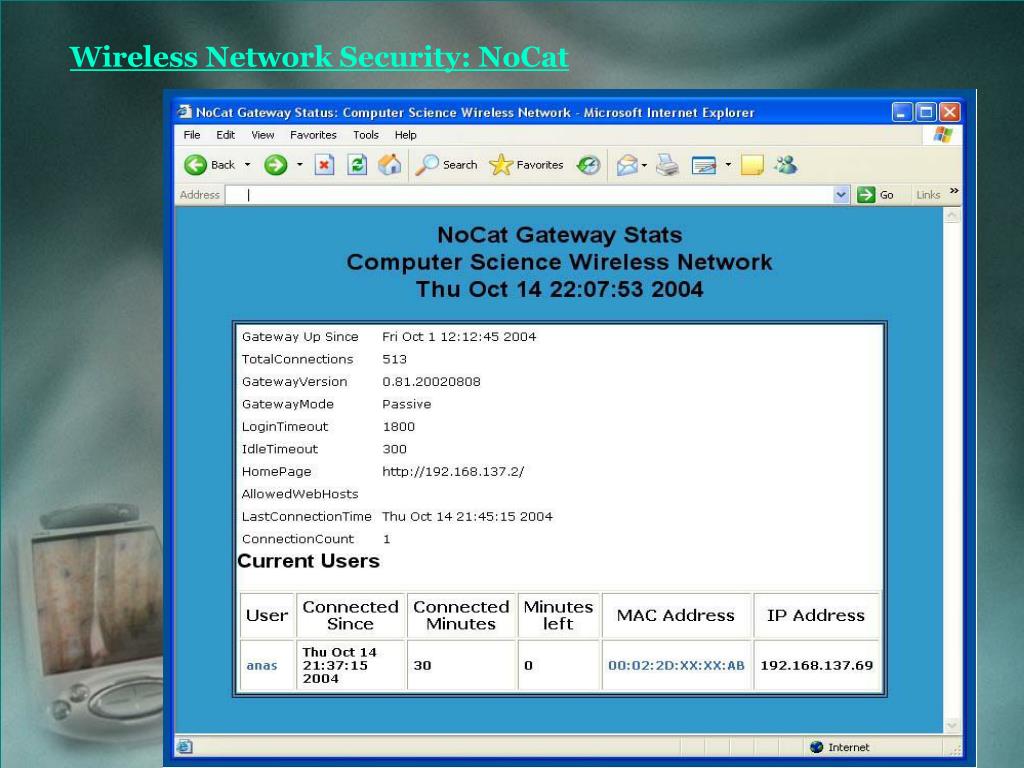Click the GatewayVersion value 0.81.20020808
This screenshot has height=768, width=1024.
pyautogui.click(x=431, y=381)
